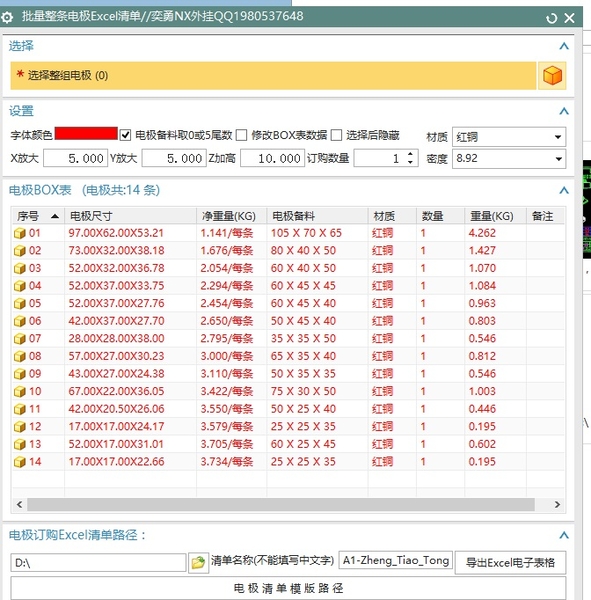591x600 pixels.
Task: Click electrode size 97.00X62.00X53.21
Action: [x=116, y=233]
